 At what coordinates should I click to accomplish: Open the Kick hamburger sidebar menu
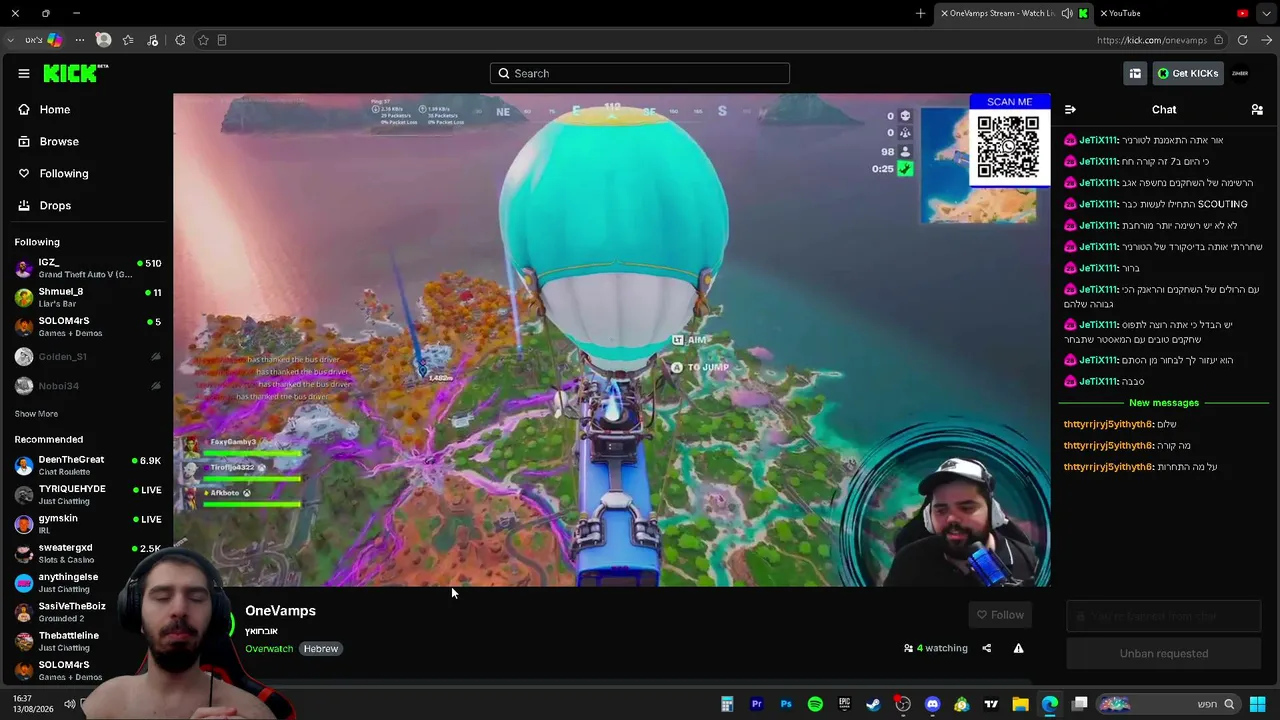click(24, 73)
